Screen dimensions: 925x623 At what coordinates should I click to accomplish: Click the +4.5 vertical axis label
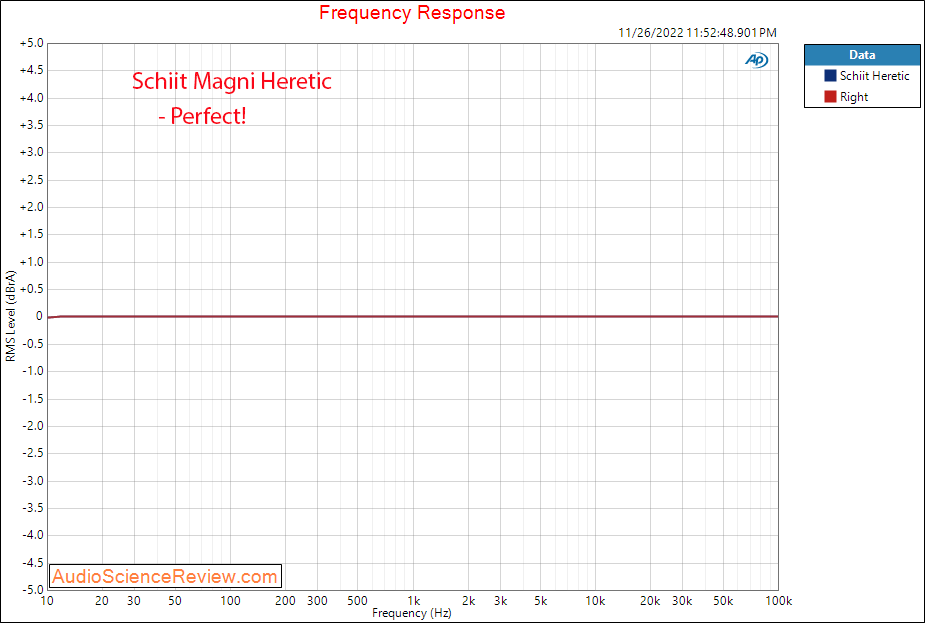pyautogui.click(x=31, y=70)
